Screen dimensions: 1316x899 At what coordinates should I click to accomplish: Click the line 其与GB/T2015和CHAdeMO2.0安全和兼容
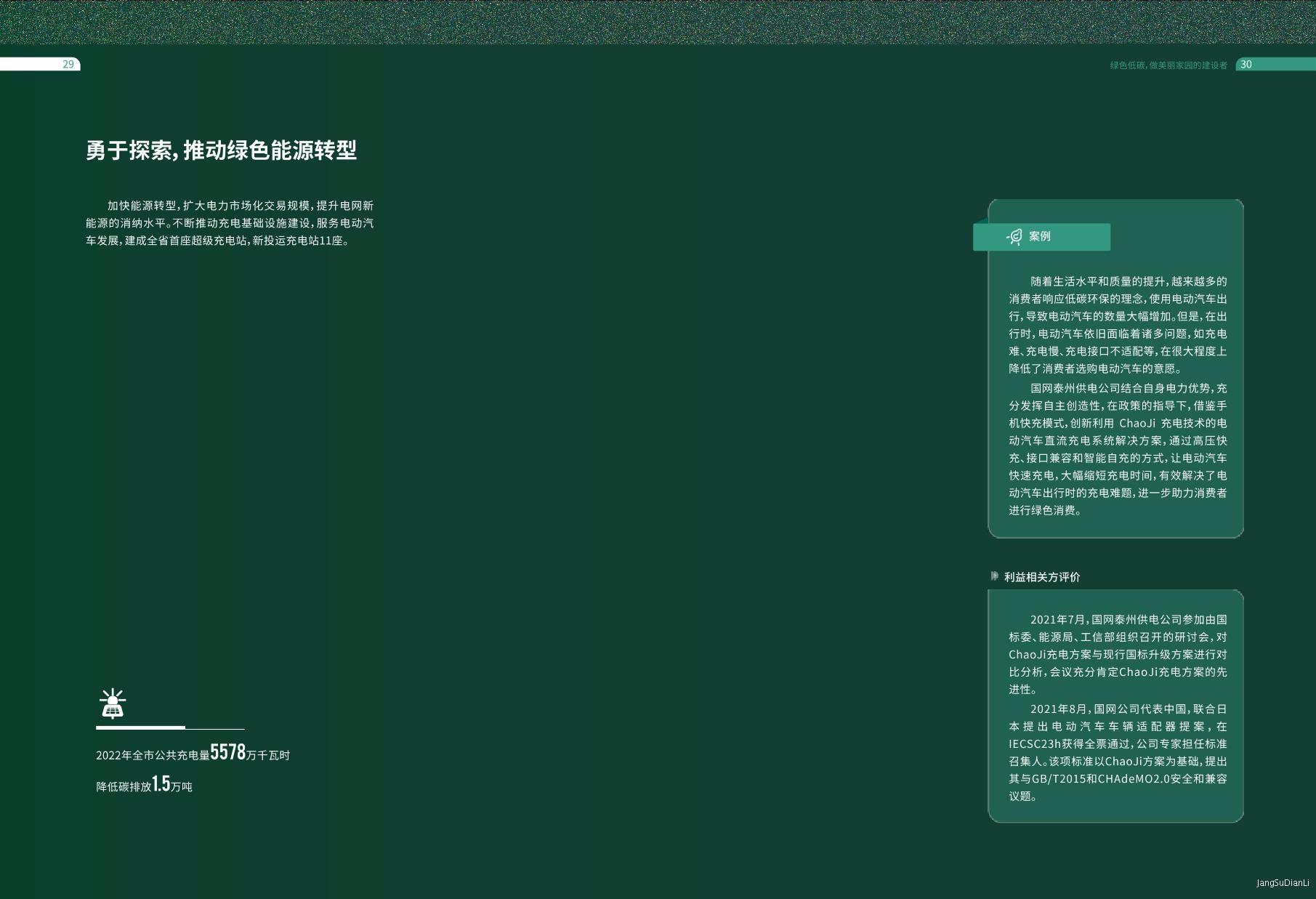click(1118, 779)
